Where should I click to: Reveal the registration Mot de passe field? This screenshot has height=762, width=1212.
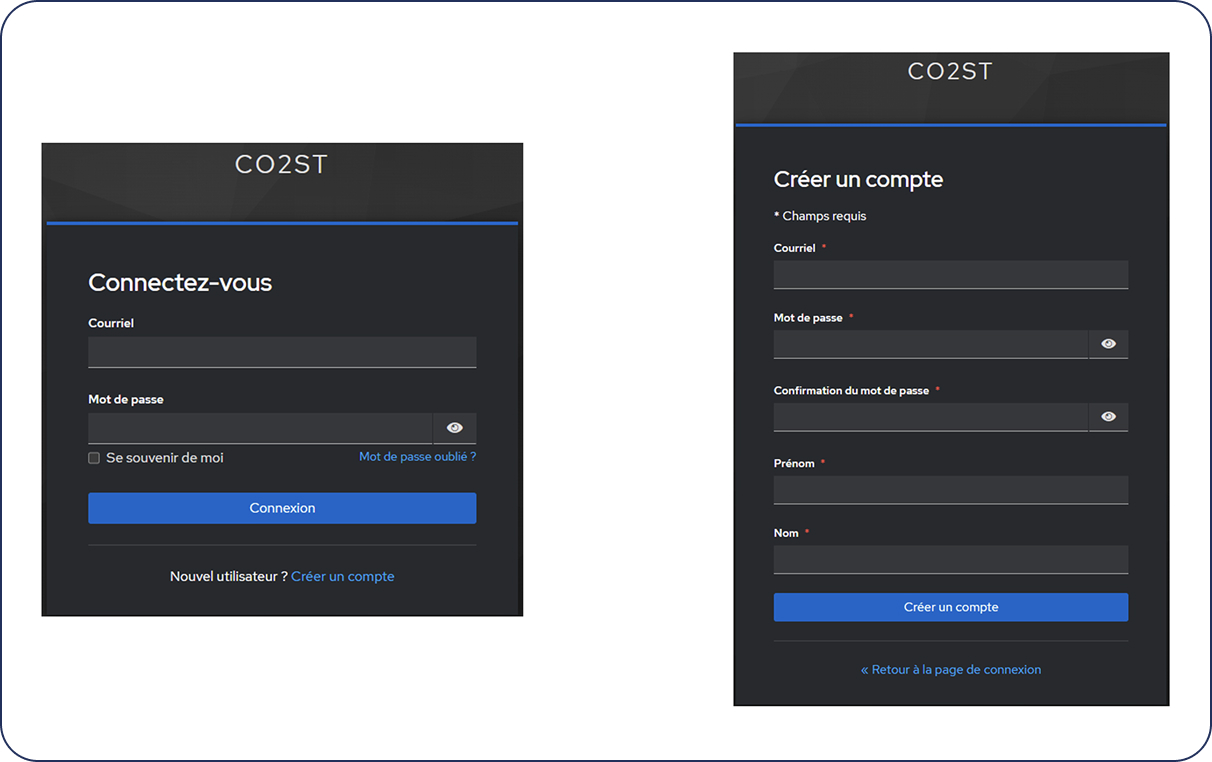click(1108, 344)
